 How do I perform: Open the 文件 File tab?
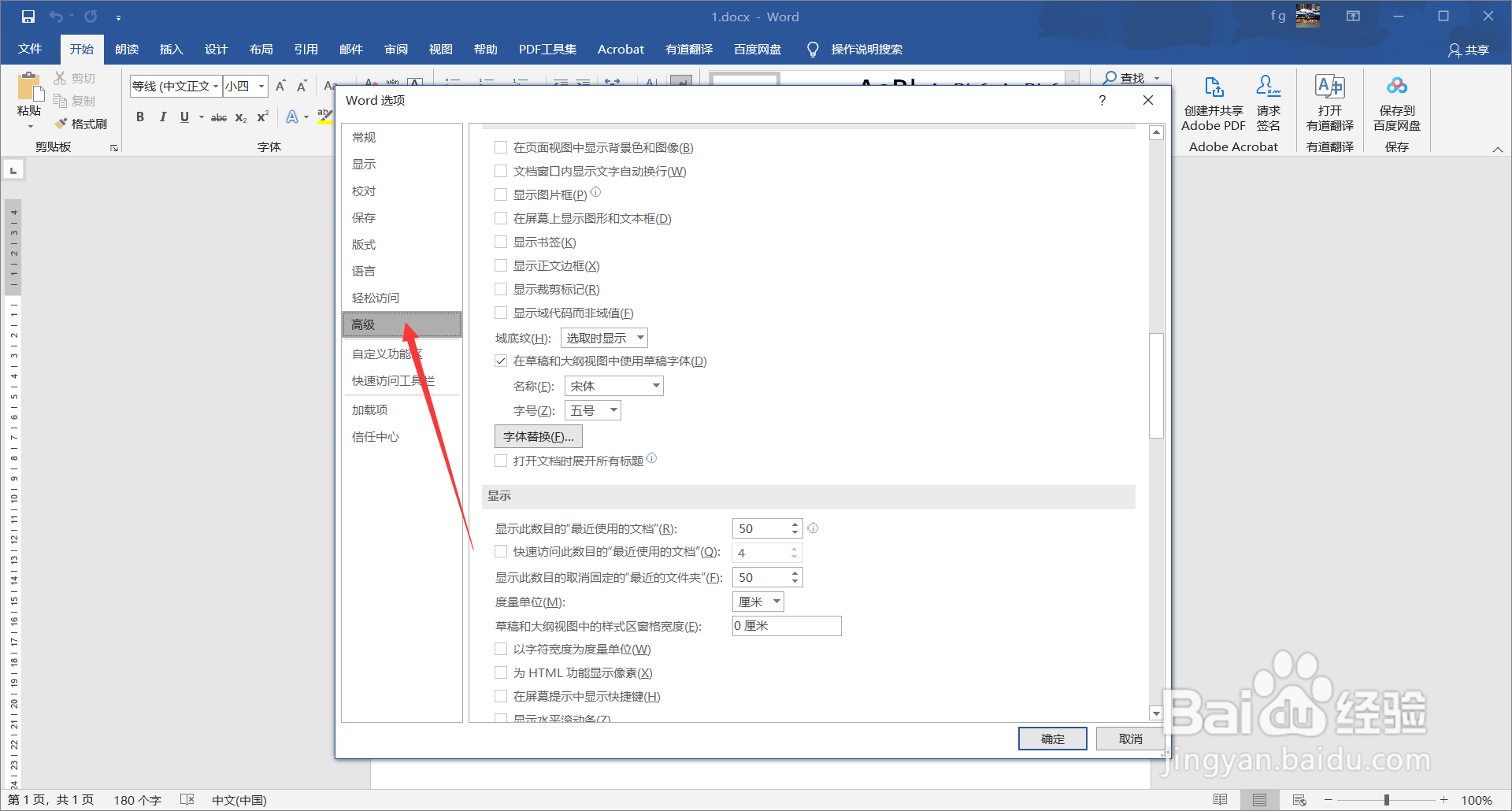click(x=30, y=49)
